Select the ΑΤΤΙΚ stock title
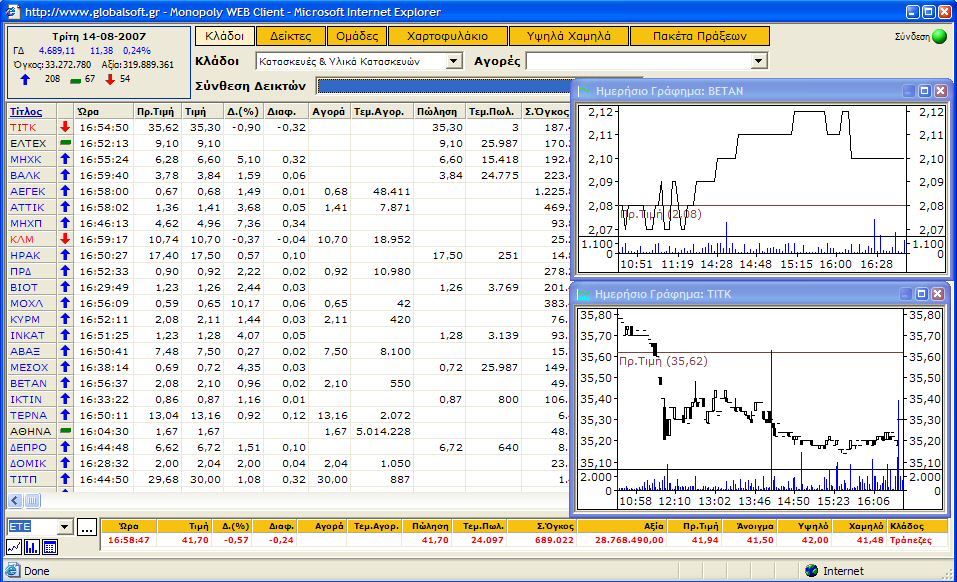This screenshot has width=957, height=582. click(27, 207)
